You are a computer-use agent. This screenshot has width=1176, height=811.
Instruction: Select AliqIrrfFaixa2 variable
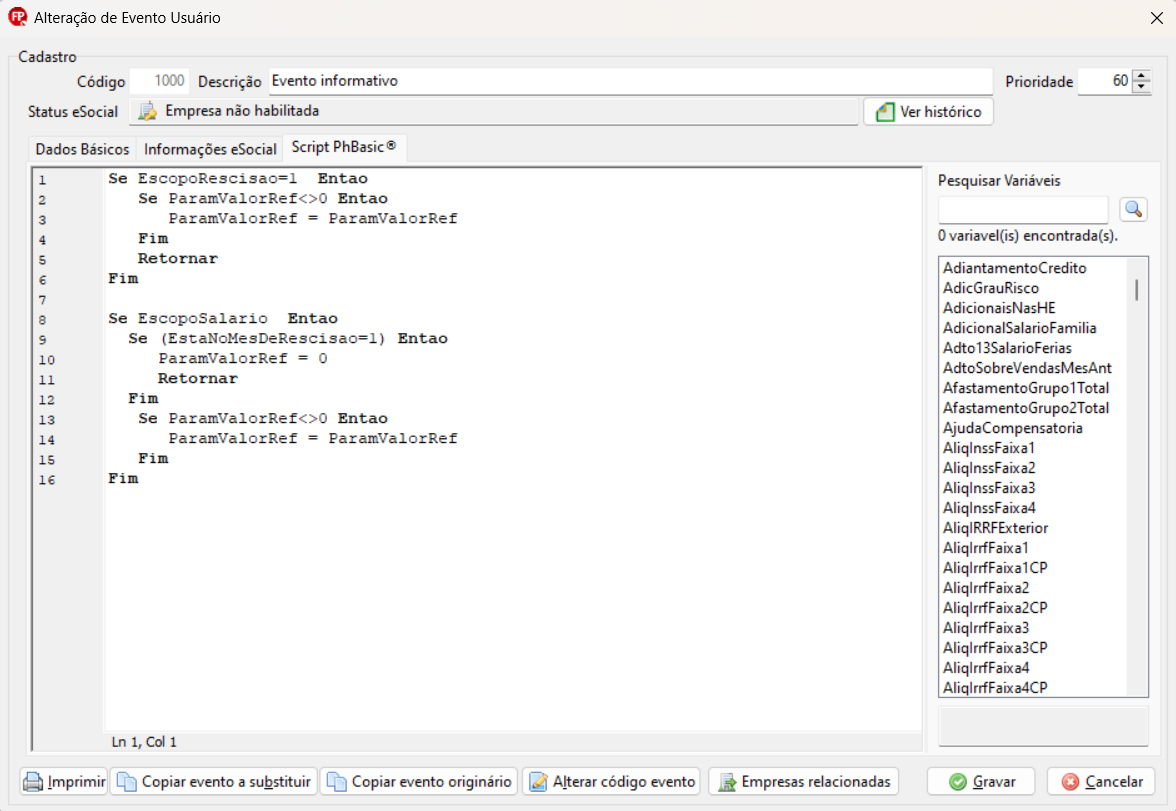pos(986,588)
